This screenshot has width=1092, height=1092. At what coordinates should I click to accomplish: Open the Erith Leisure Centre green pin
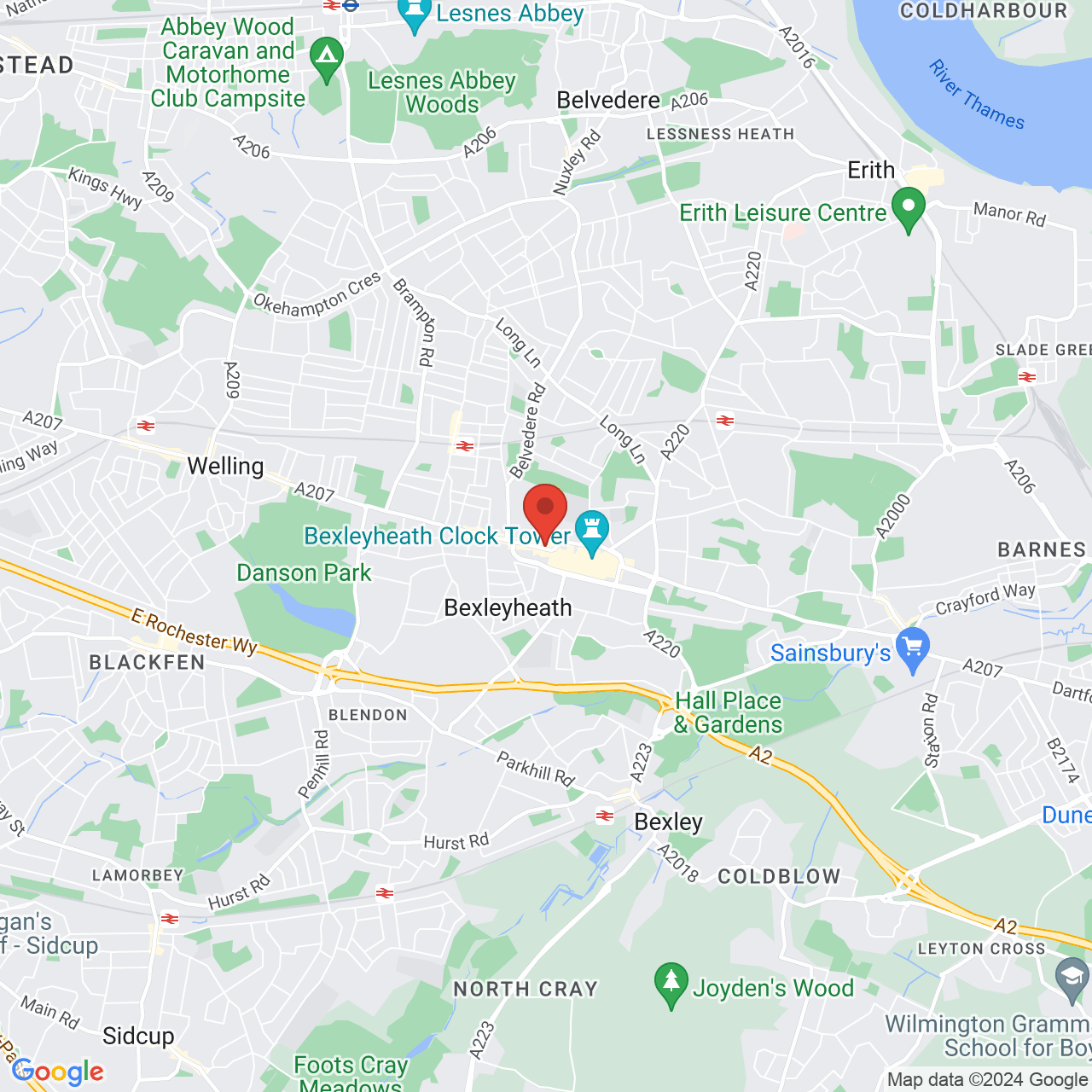(x=909, y=210)
